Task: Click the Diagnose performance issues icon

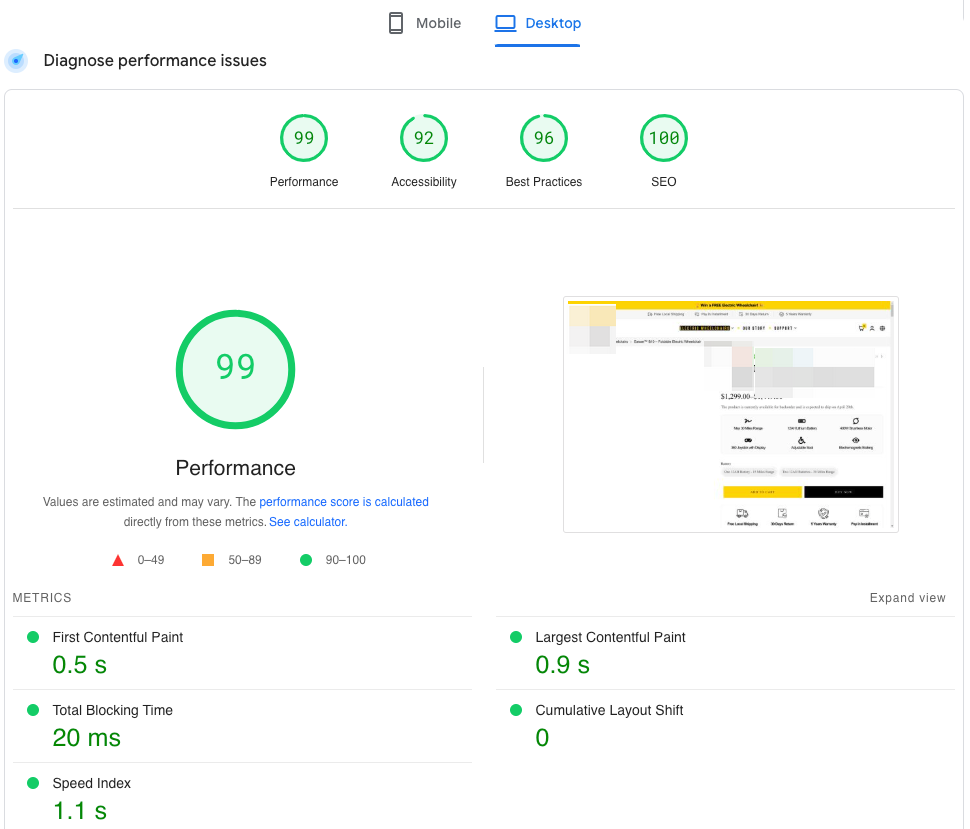Action: tap(16, 61)
